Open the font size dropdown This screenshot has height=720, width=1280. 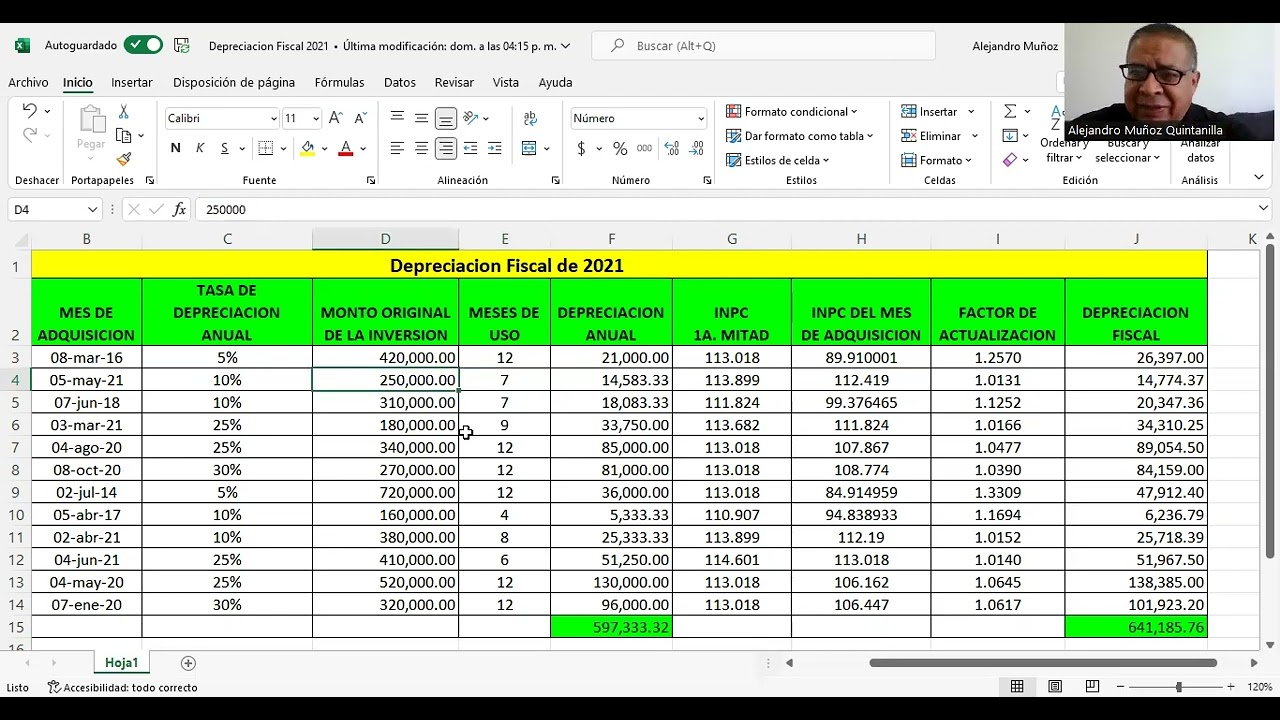tap(315, 118)
